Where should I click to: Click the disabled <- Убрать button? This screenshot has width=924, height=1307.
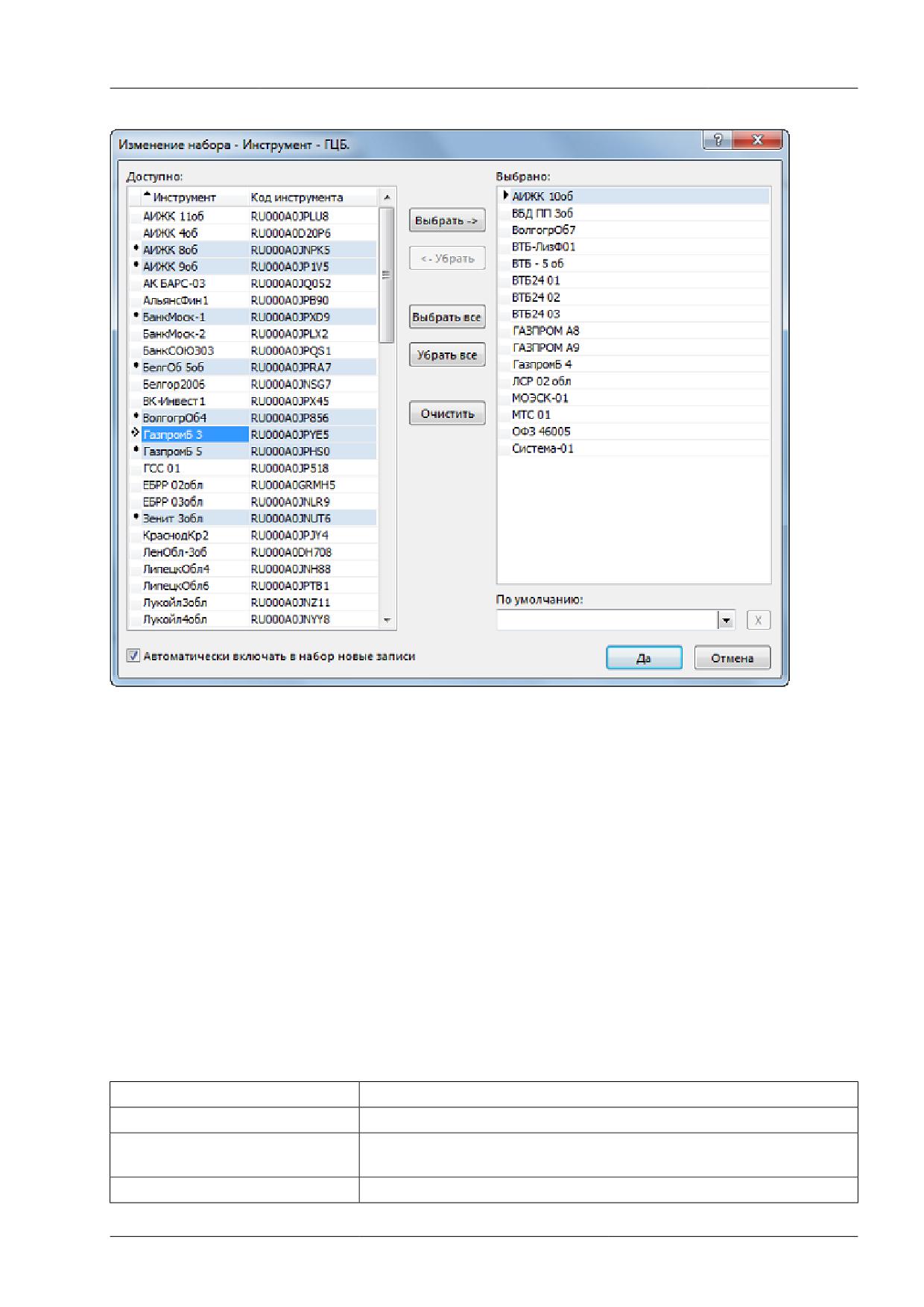click(x=447, y=259)
